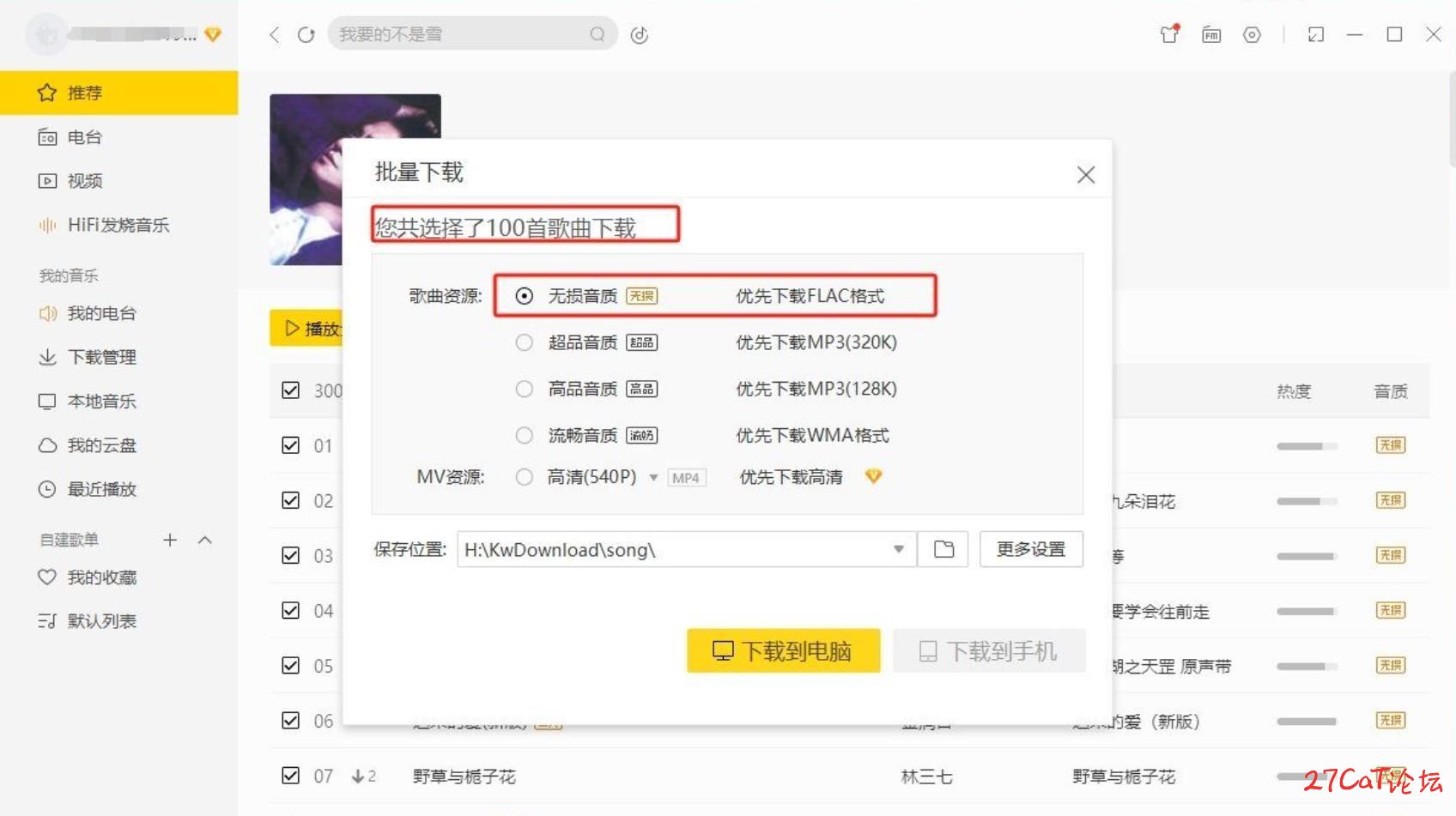Click the 音质 column header

click(1391, 391)
